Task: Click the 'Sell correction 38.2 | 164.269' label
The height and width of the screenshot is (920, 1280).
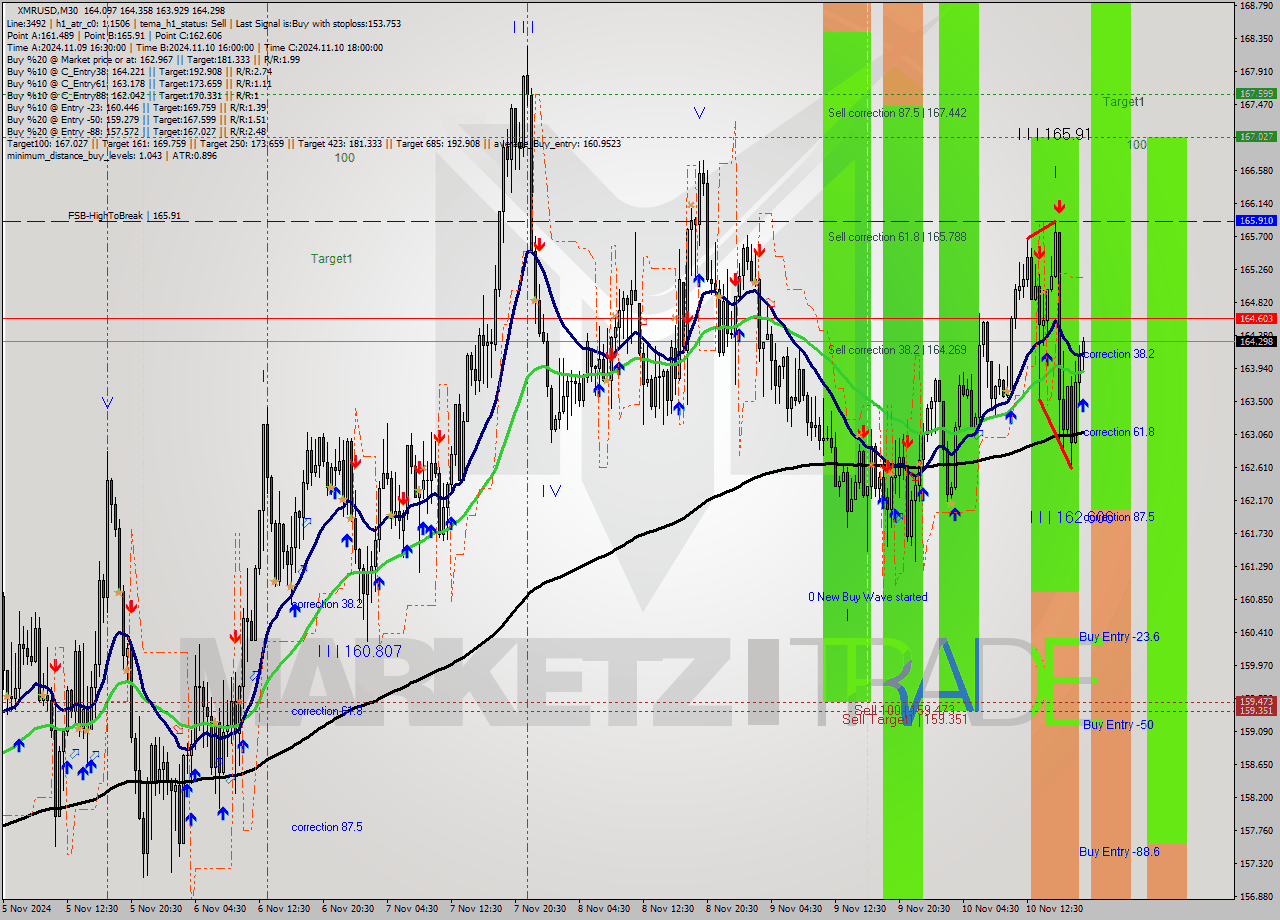Action: [897, 350]
